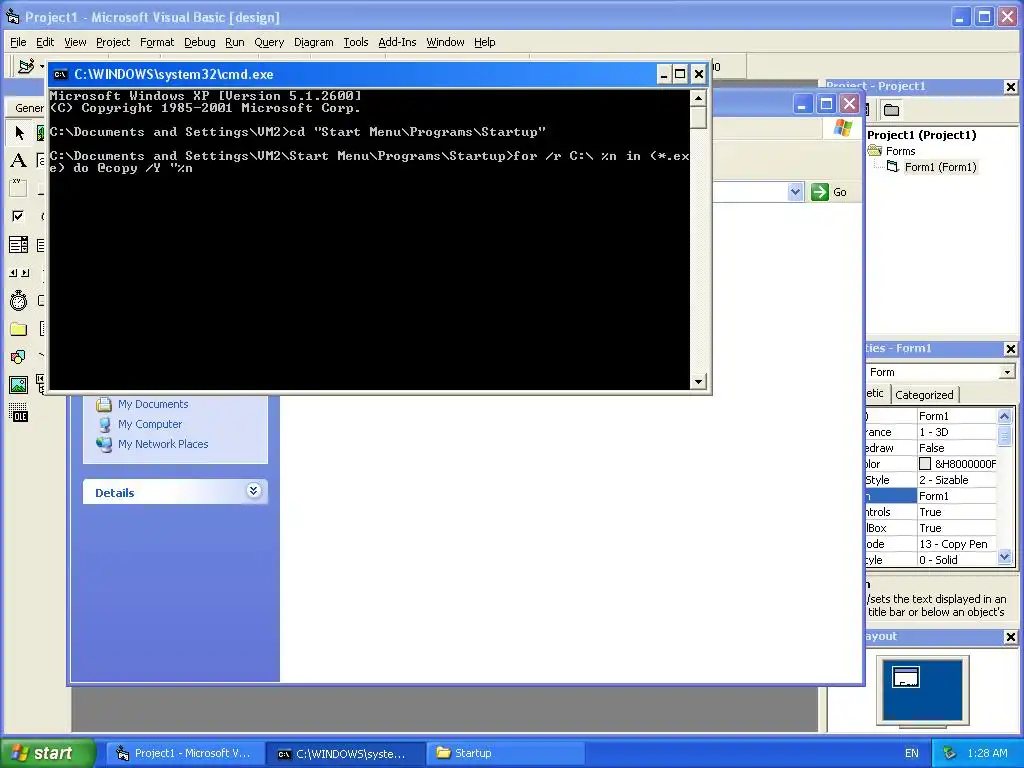1024x768 pixels.
Task: Open the Form object dropdown in Properties
Action: click(1007, 372)
